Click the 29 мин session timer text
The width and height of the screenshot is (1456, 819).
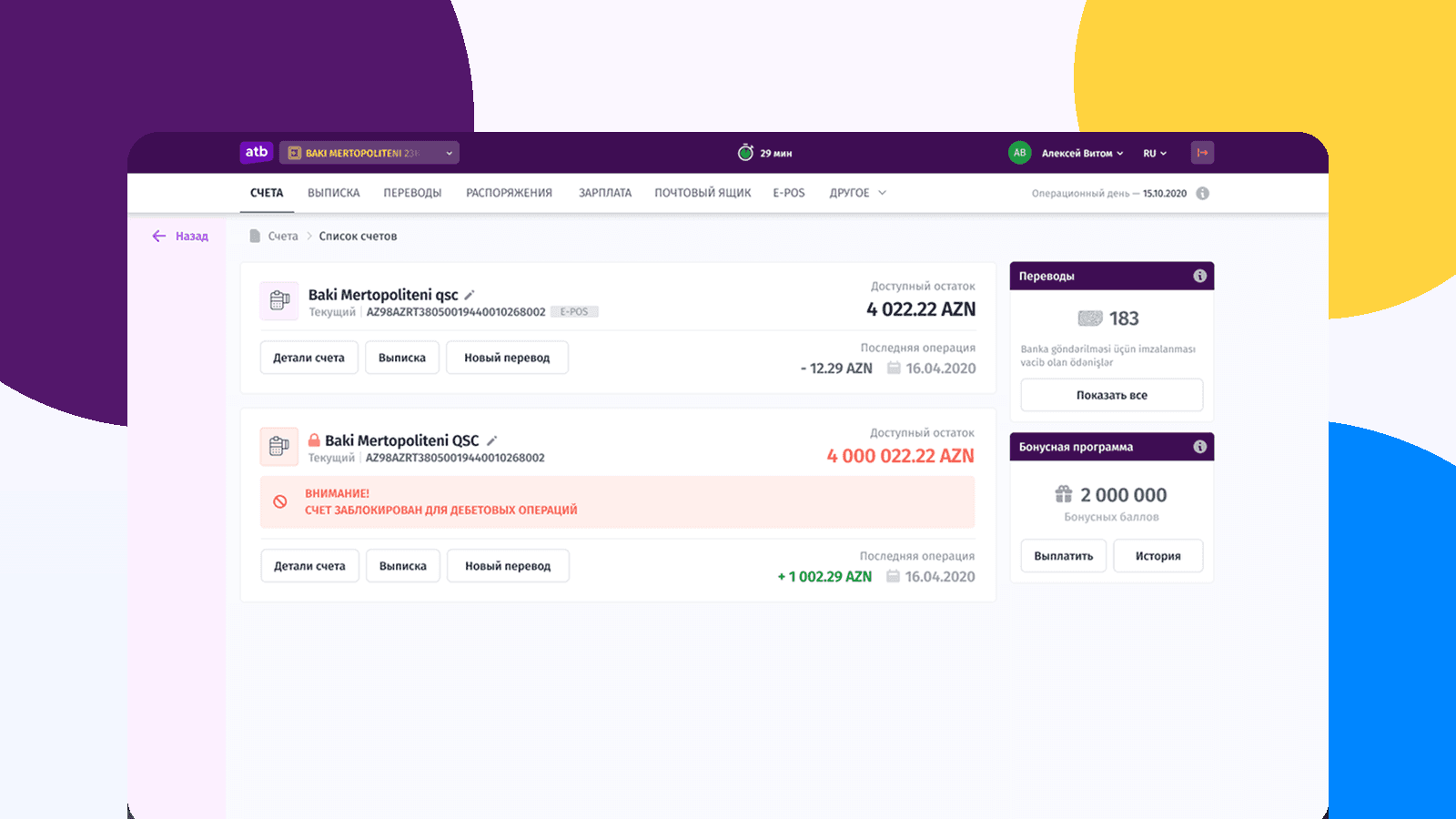pyautogui.click(x=776, y=153)
